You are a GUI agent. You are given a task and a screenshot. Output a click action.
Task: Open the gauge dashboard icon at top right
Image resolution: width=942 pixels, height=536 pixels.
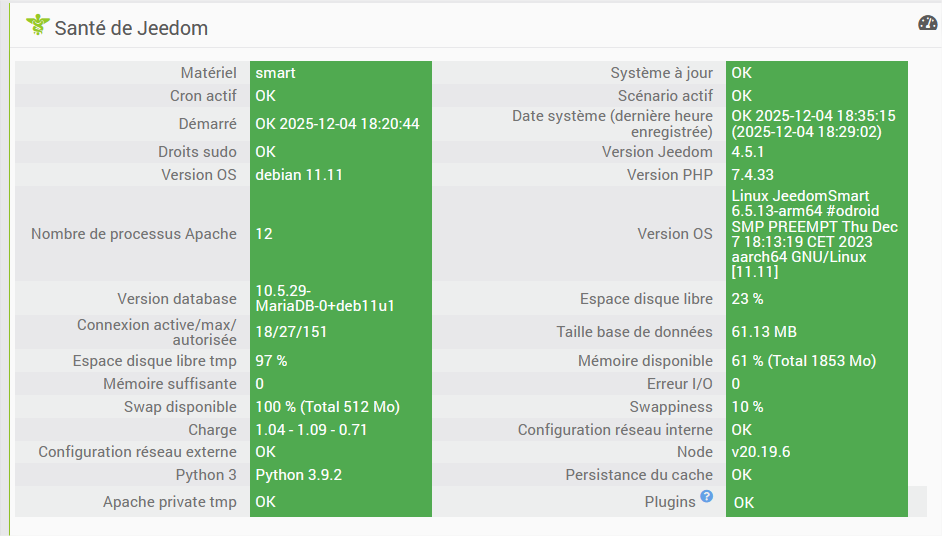pos(927,23)
